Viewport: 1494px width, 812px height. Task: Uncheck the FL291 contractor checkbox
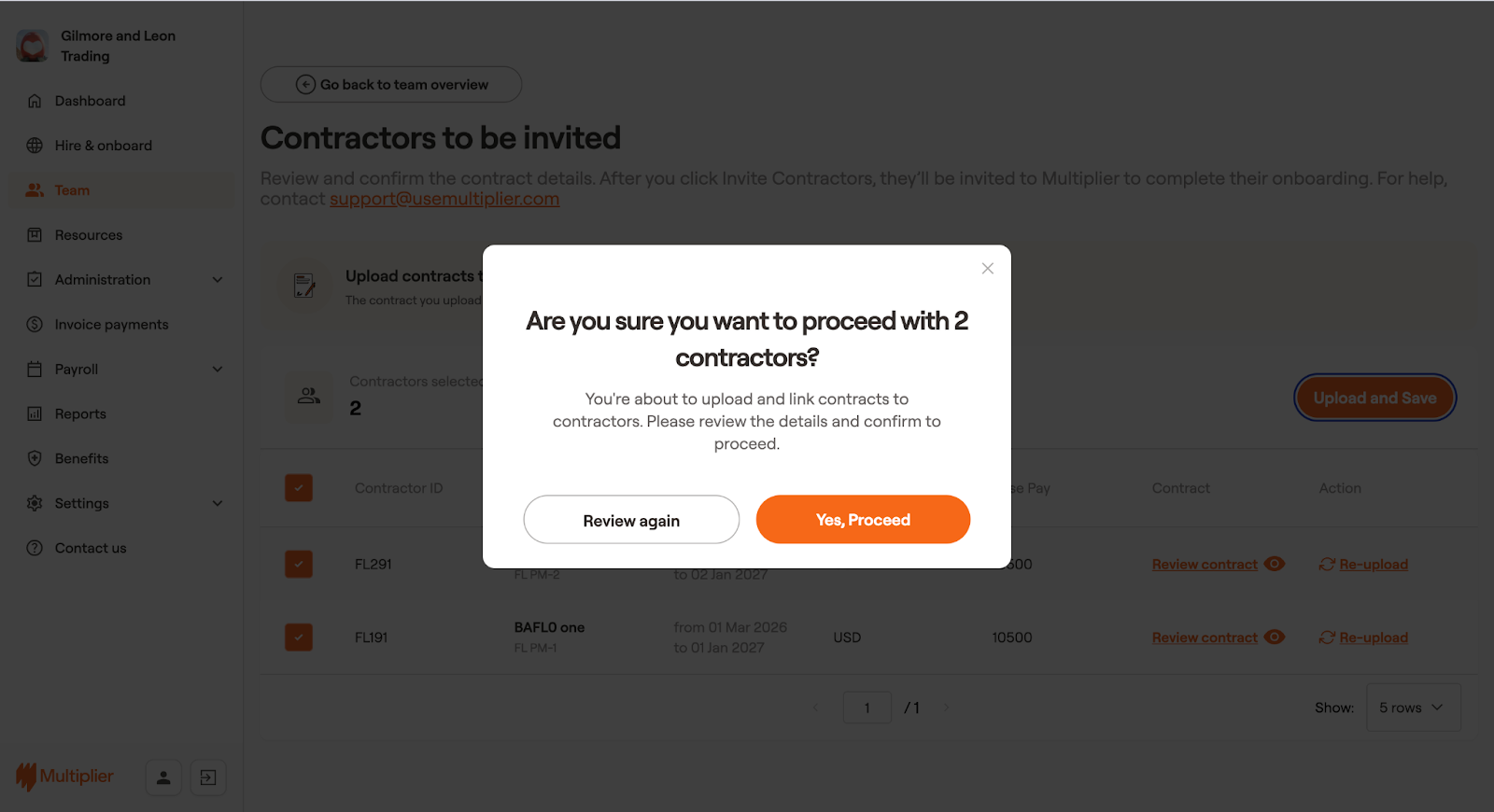point(299,564)
